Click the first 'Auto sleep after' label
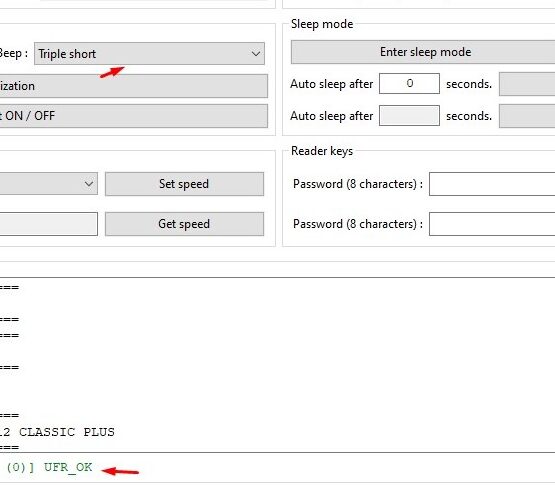555x487 pixels. (x=331, y=84)
